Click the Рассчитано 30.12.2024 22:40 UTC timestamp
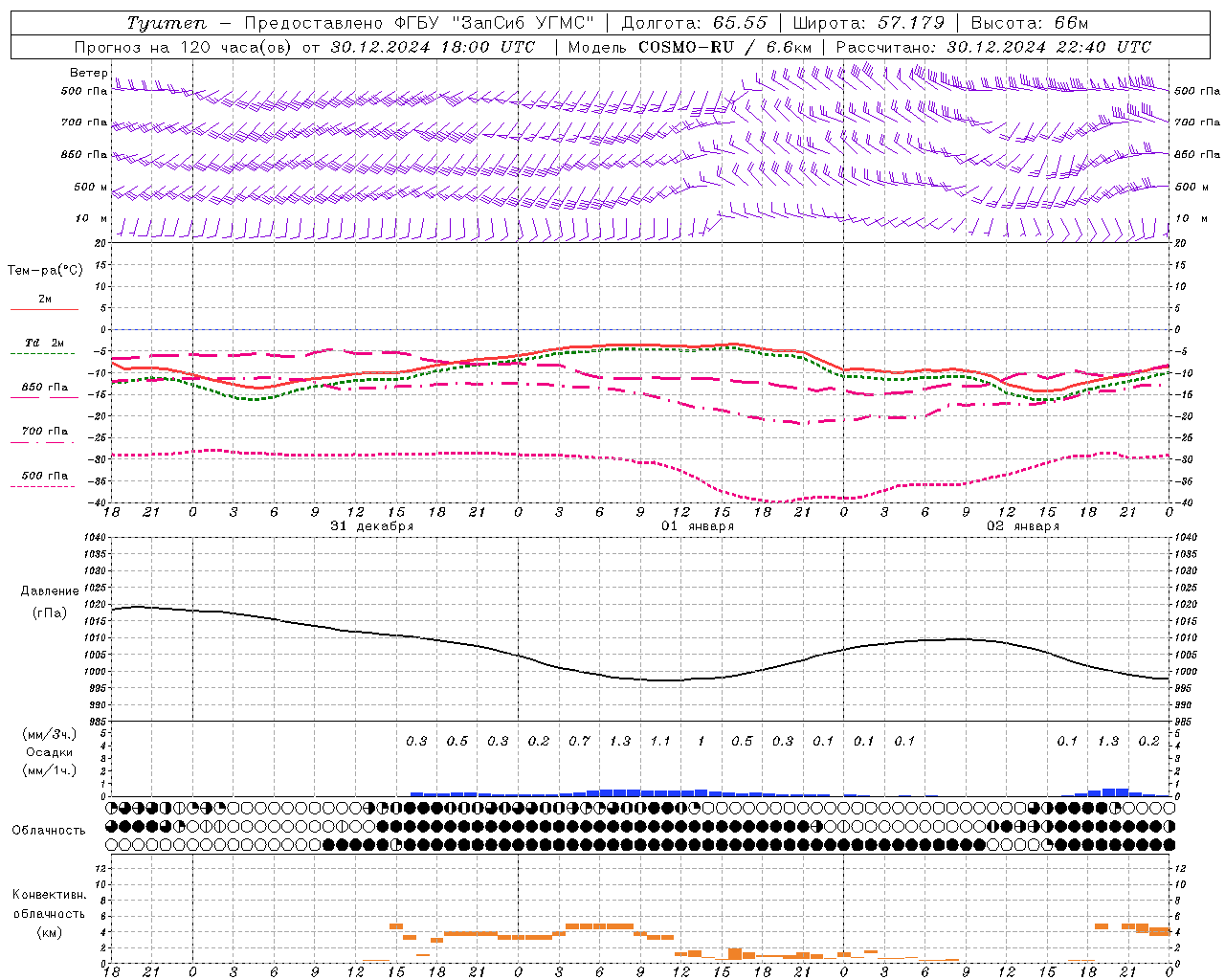Screen dimensions: 1225x980 993,47
